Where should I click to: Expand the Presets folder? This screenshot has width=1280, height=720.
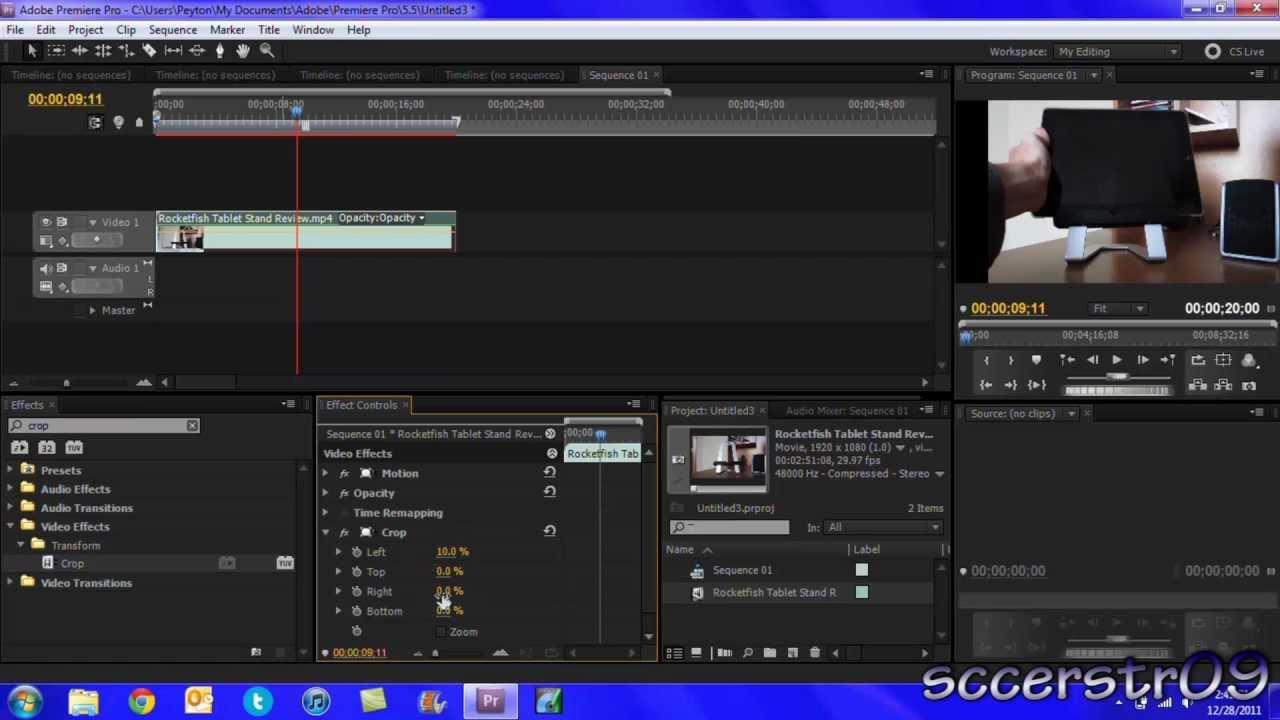click(11, 470)
